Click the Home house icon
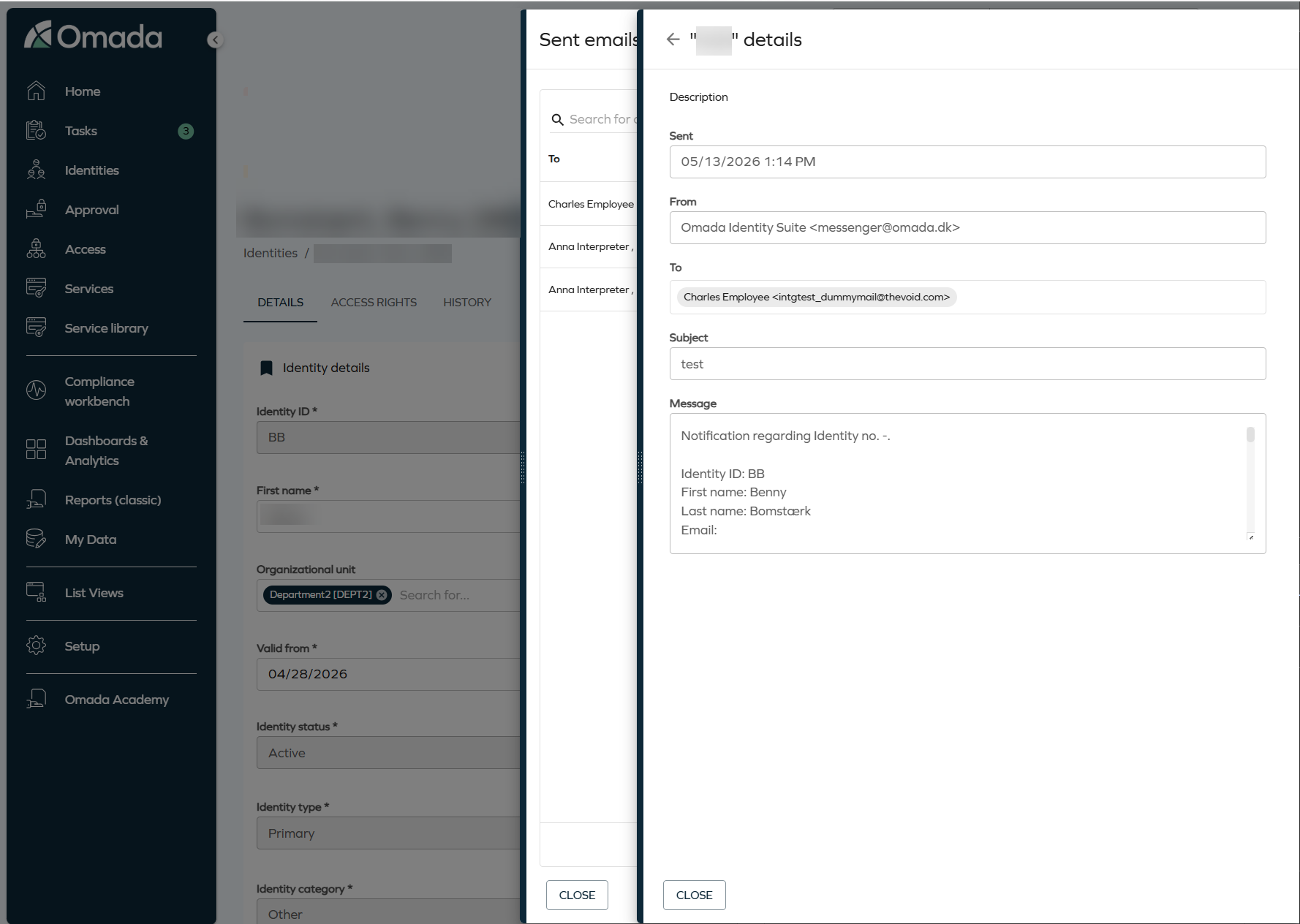Image resolution: width=1300 pixels, height=924 pixels. (x=36, y=91)
